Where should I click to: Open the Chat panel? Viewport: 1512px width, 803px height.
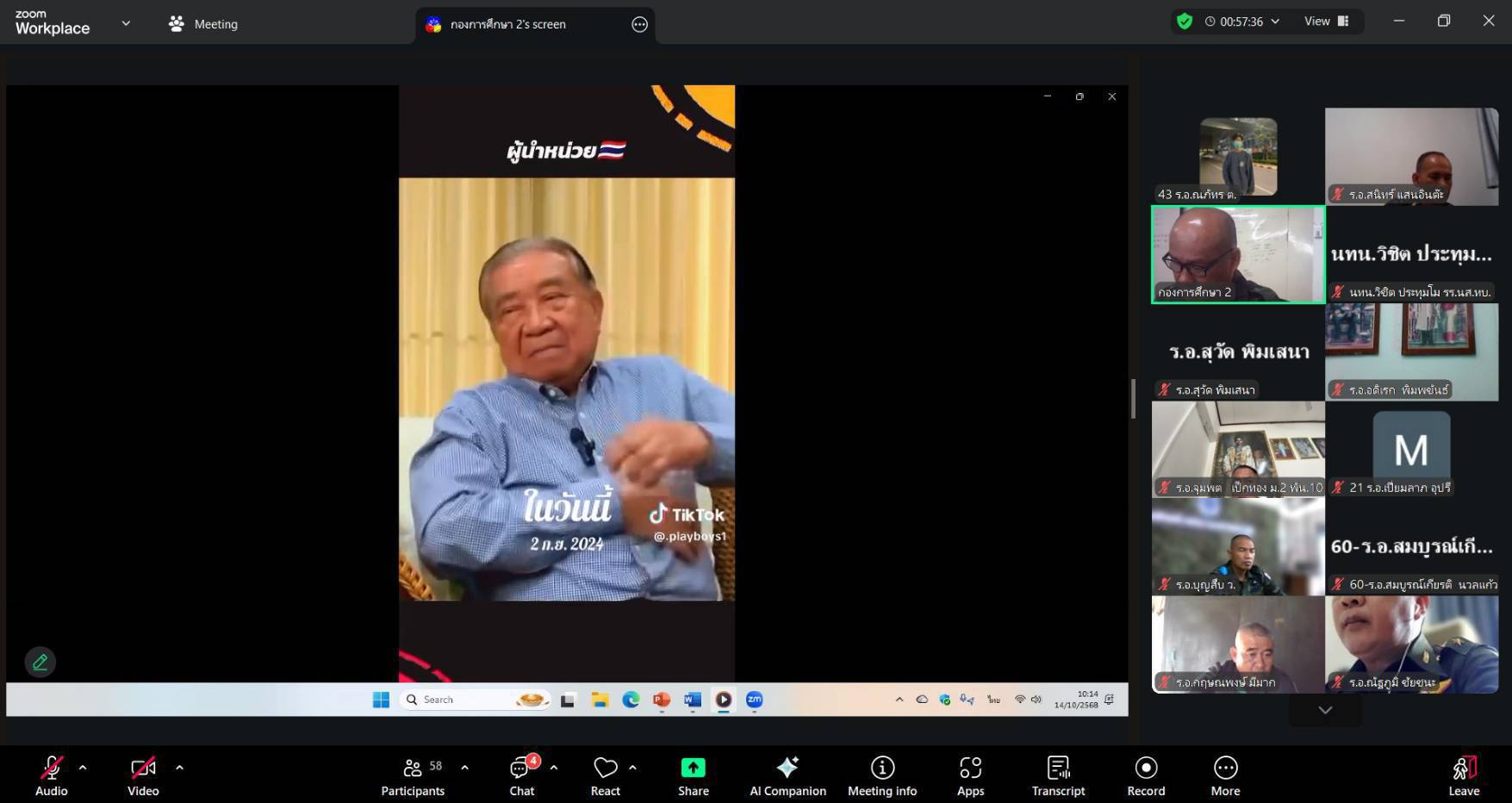pyautogui.click(x=521, y=775)
